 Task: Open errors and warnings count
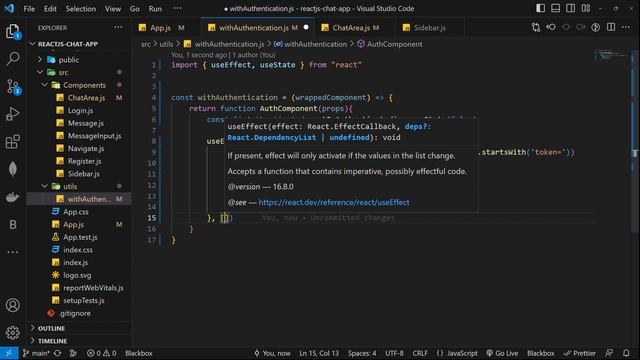102,353
